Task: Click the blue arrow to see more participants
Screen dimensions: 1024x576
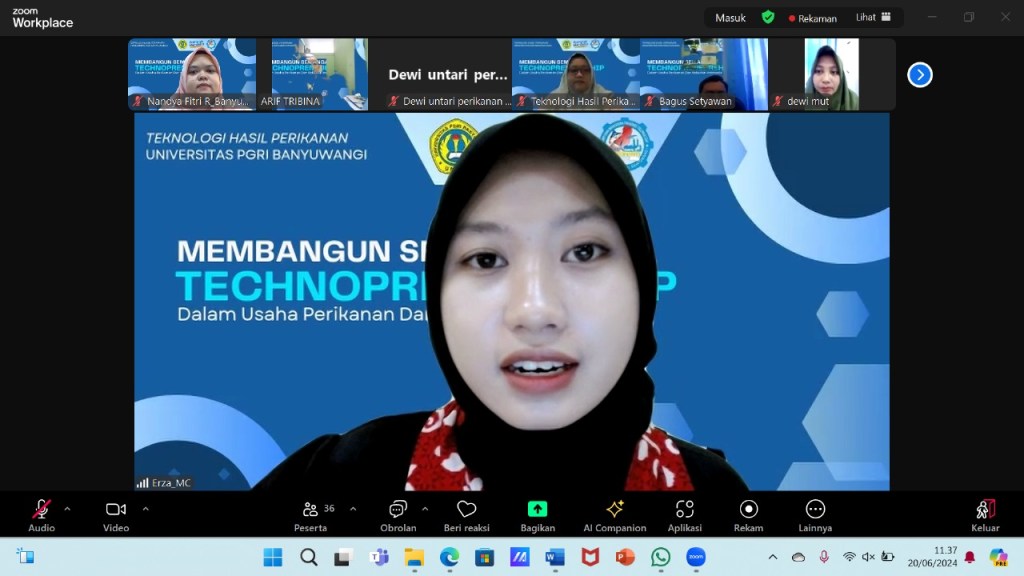Action: pos(919,75)
